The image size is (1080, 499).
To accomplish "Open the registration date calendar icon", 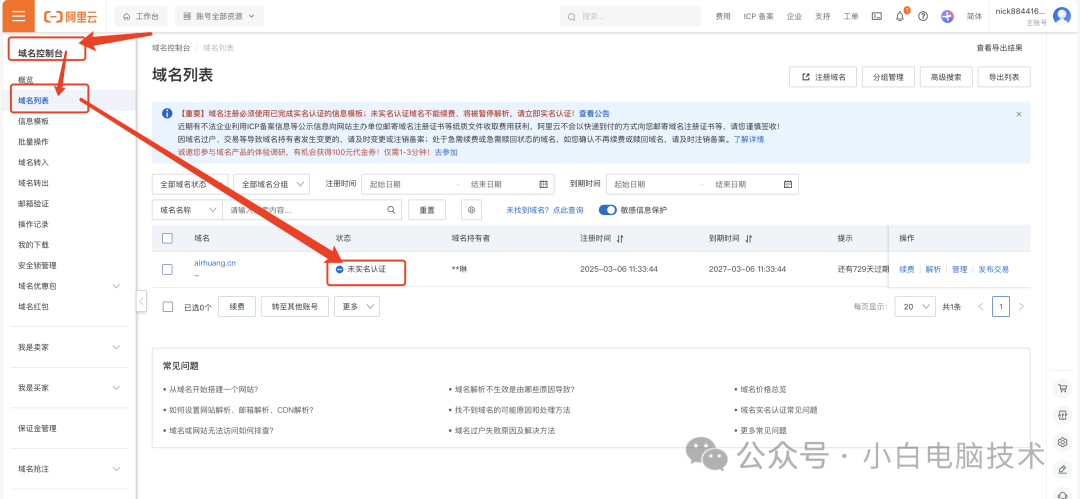I will [543, 184].
